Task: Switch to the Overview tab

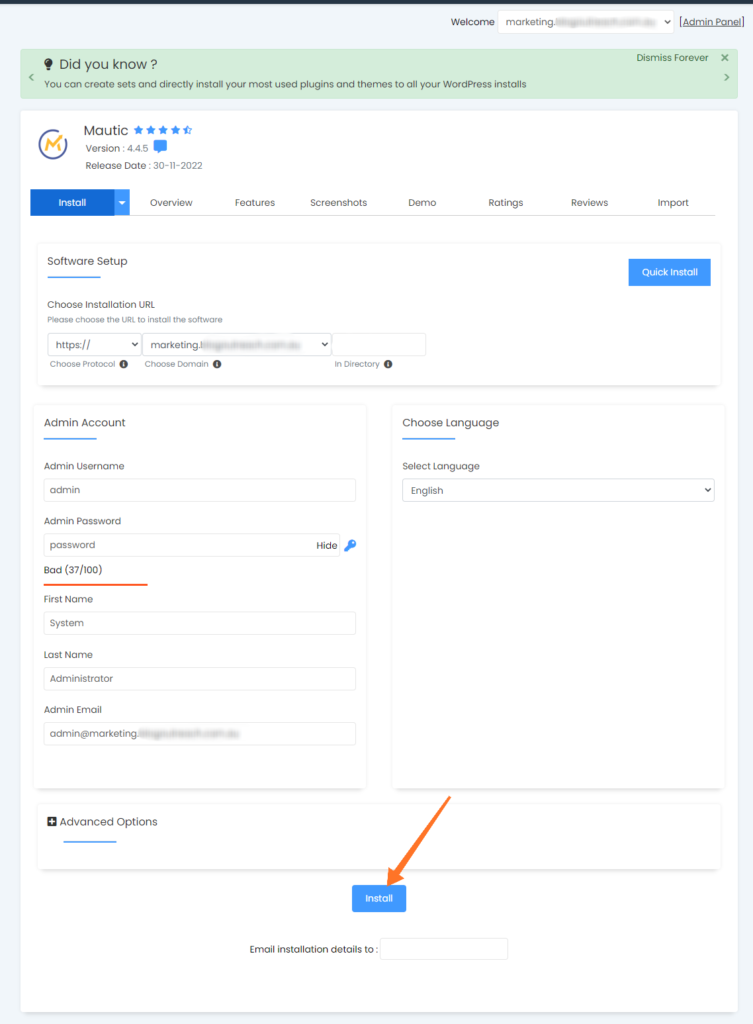Action: (x=171, y=202)
